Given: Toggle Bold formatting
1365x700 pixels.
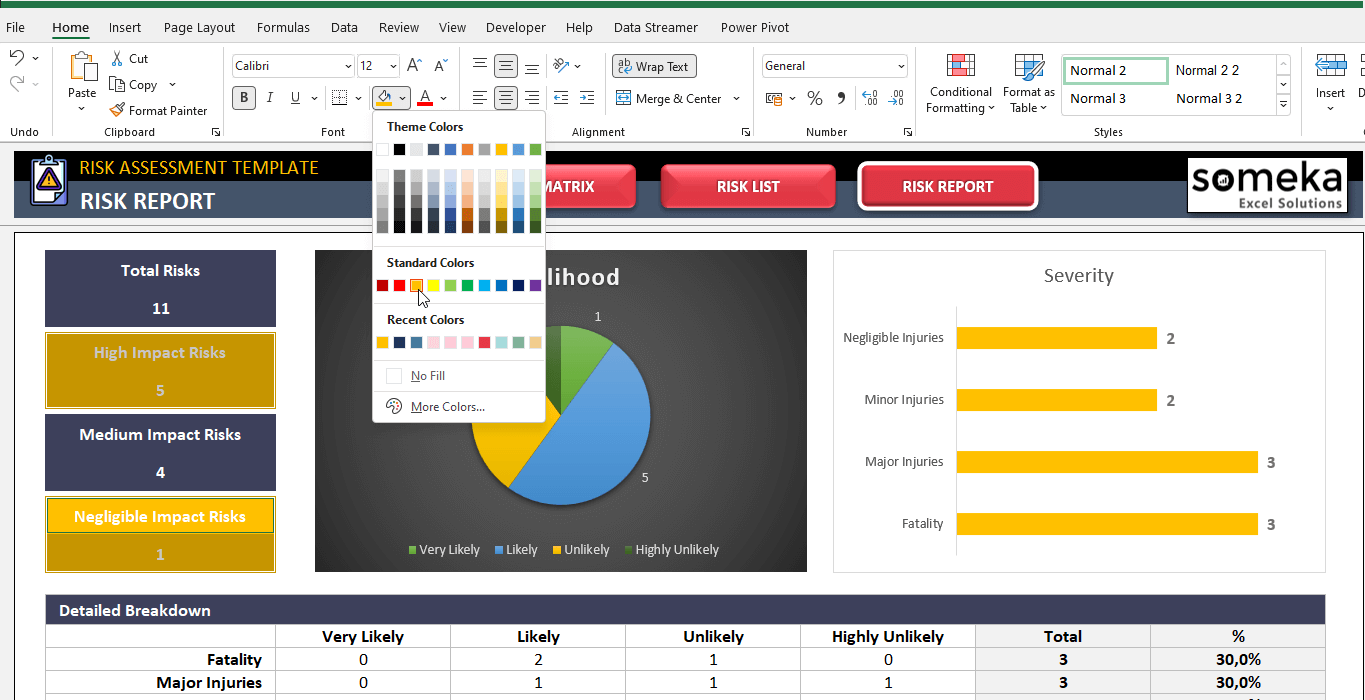Looking at the screenshot, I should [x=243, y=98].
